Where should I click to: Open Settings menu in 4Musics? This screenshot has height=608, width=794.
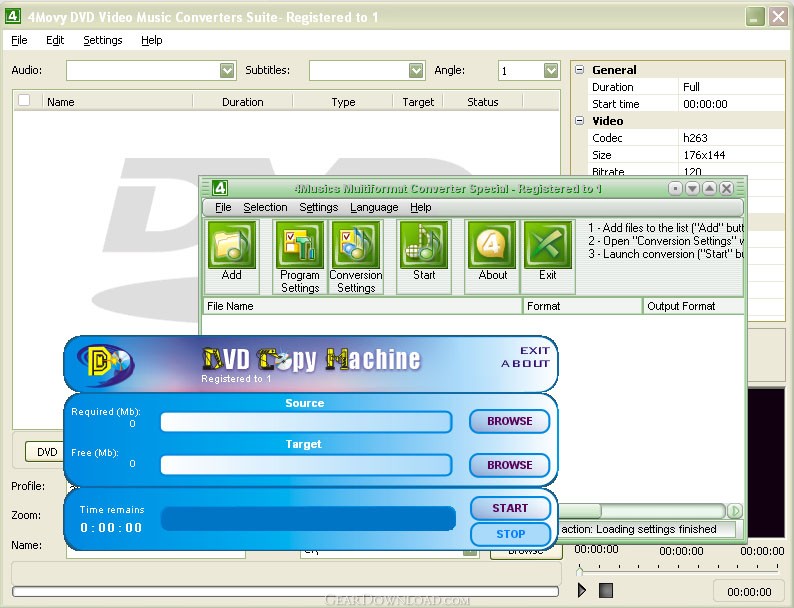(x=319, y=207)
